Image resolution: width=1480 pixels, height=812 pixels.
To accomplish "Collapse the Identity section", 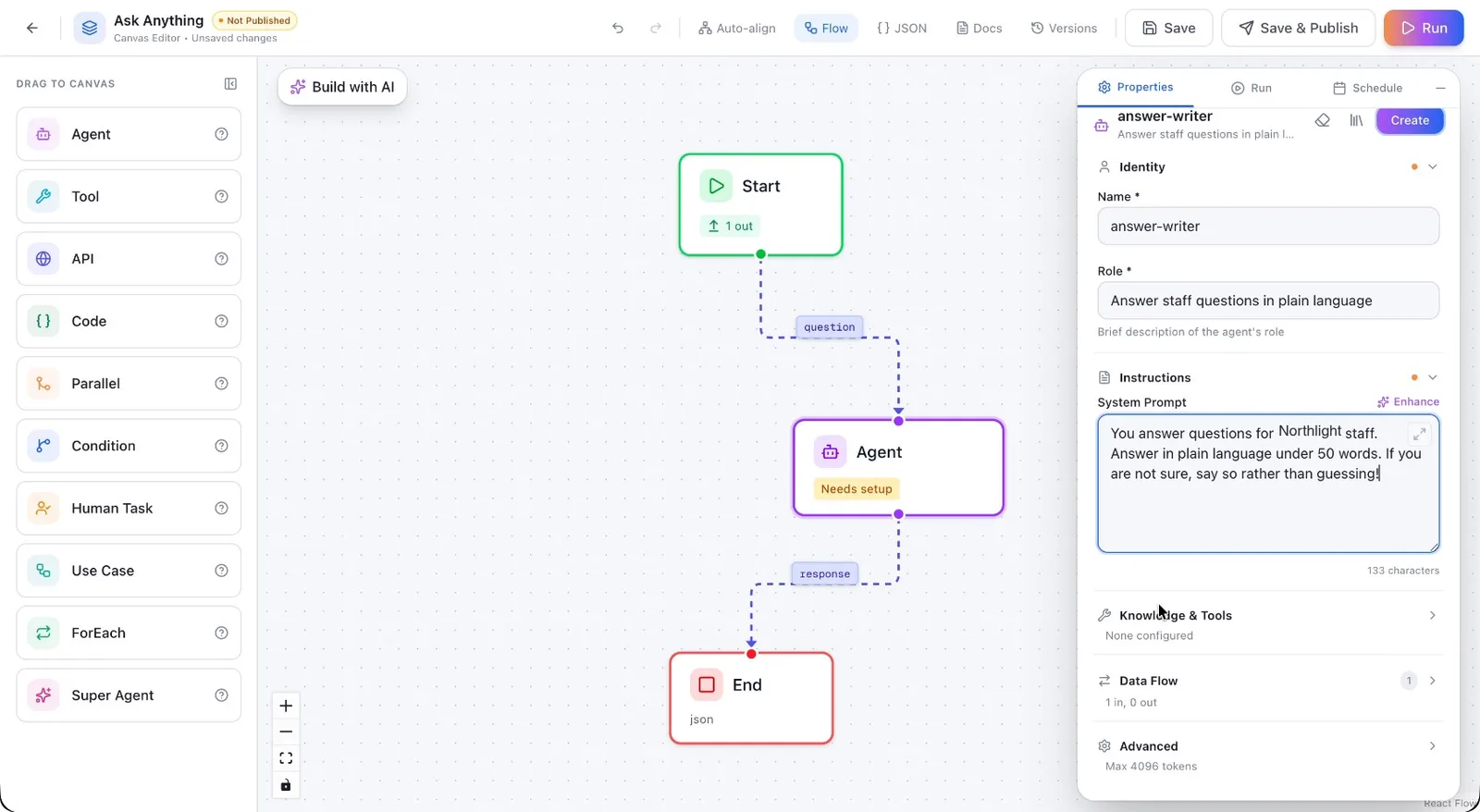I will [1433, 166].
